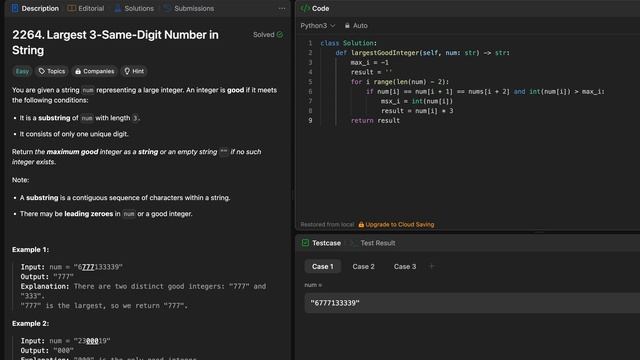640x360 pixels.
Task: Click the 'Restored from local' status text
Action: (327, 224)
